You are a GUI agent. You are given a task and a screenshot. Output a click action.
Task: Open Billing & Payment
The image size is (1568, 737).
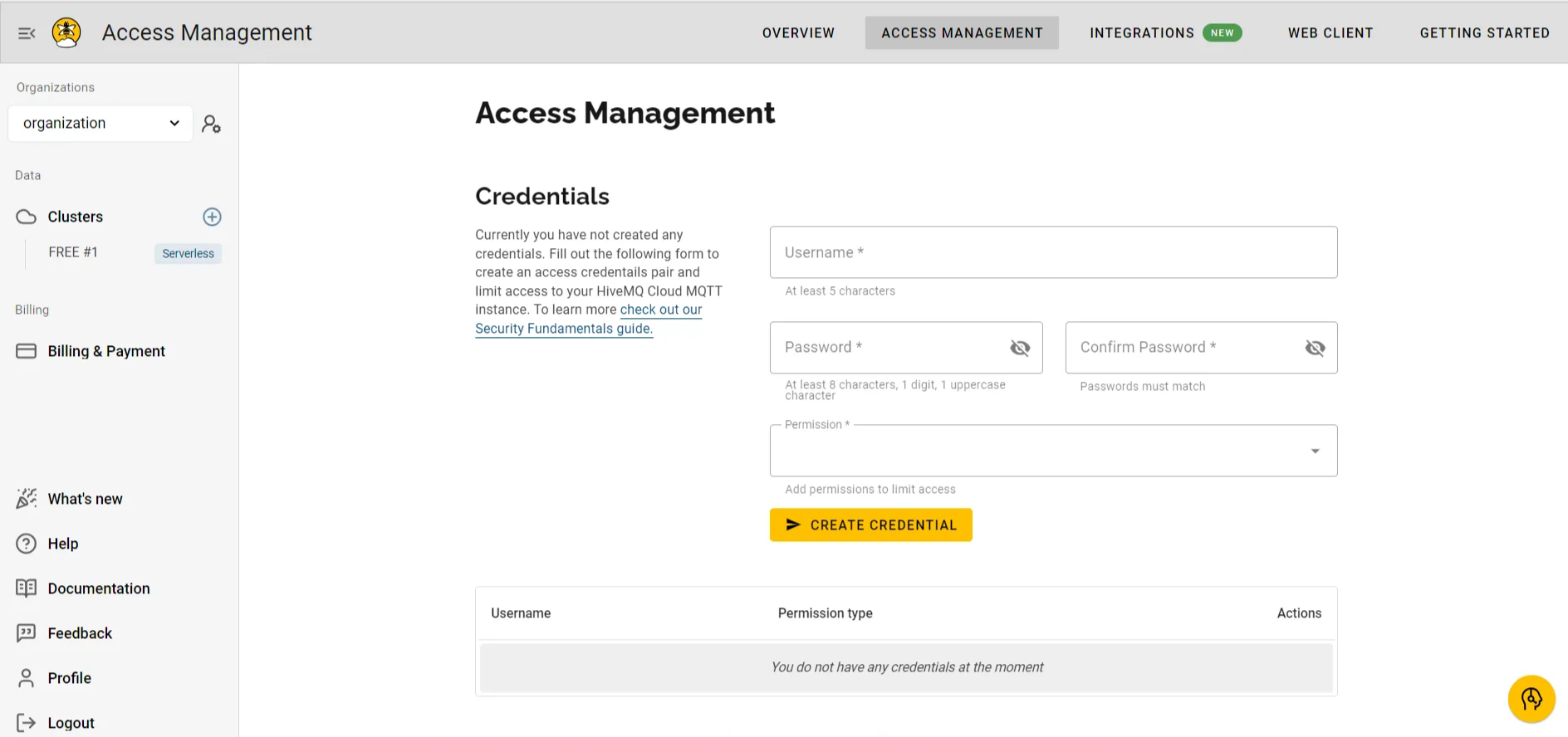click(x=106, y=351)
